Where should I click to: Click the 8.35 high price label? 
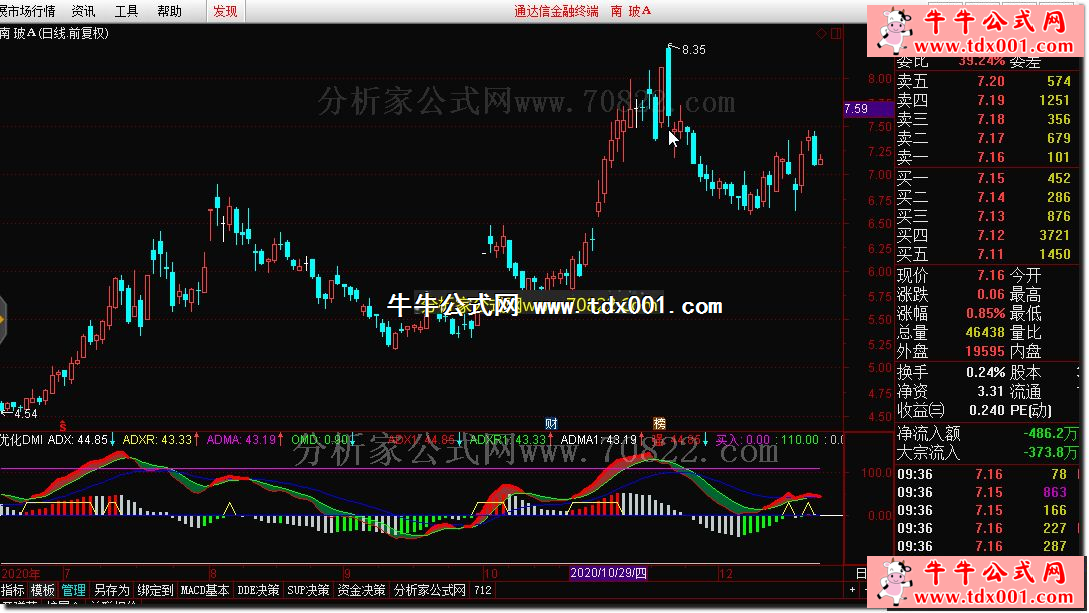pos(693,50)
